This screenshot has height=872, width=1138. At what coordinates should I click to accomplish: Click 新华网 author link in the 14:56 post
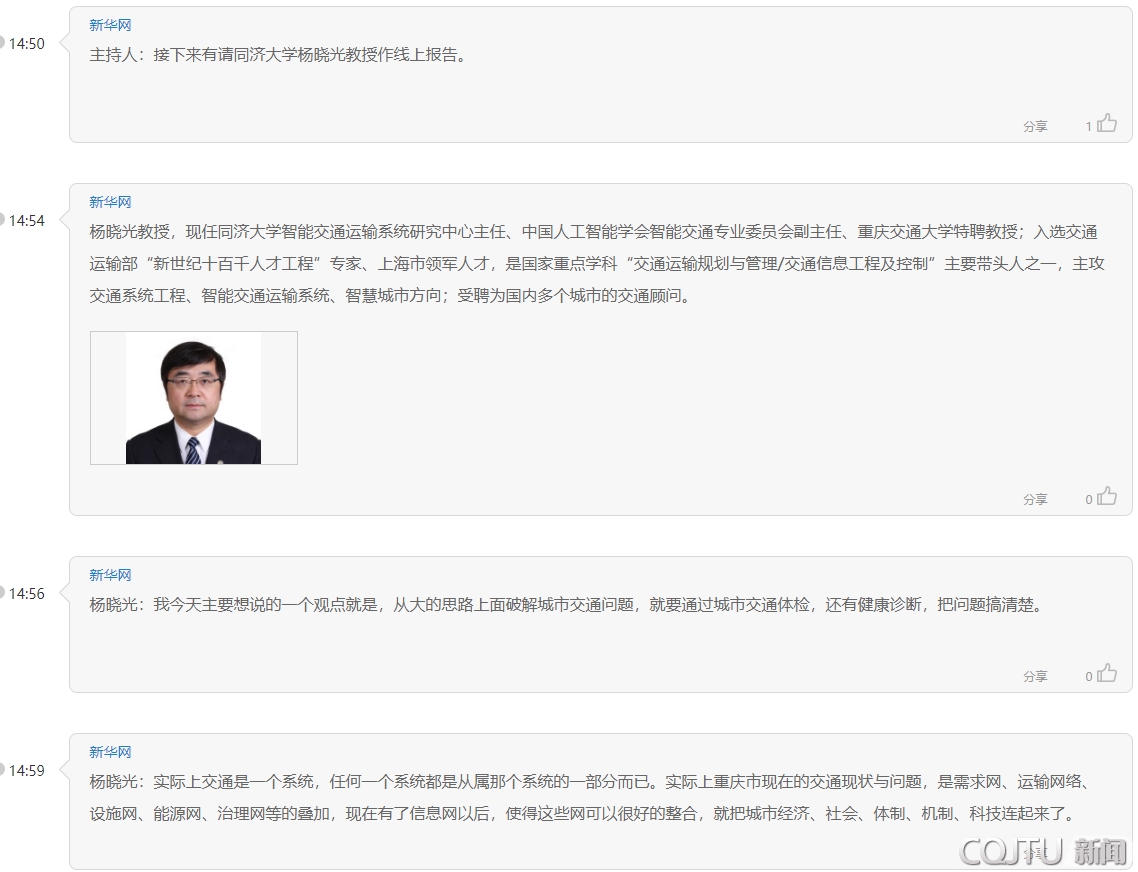[x=110, y=575]
